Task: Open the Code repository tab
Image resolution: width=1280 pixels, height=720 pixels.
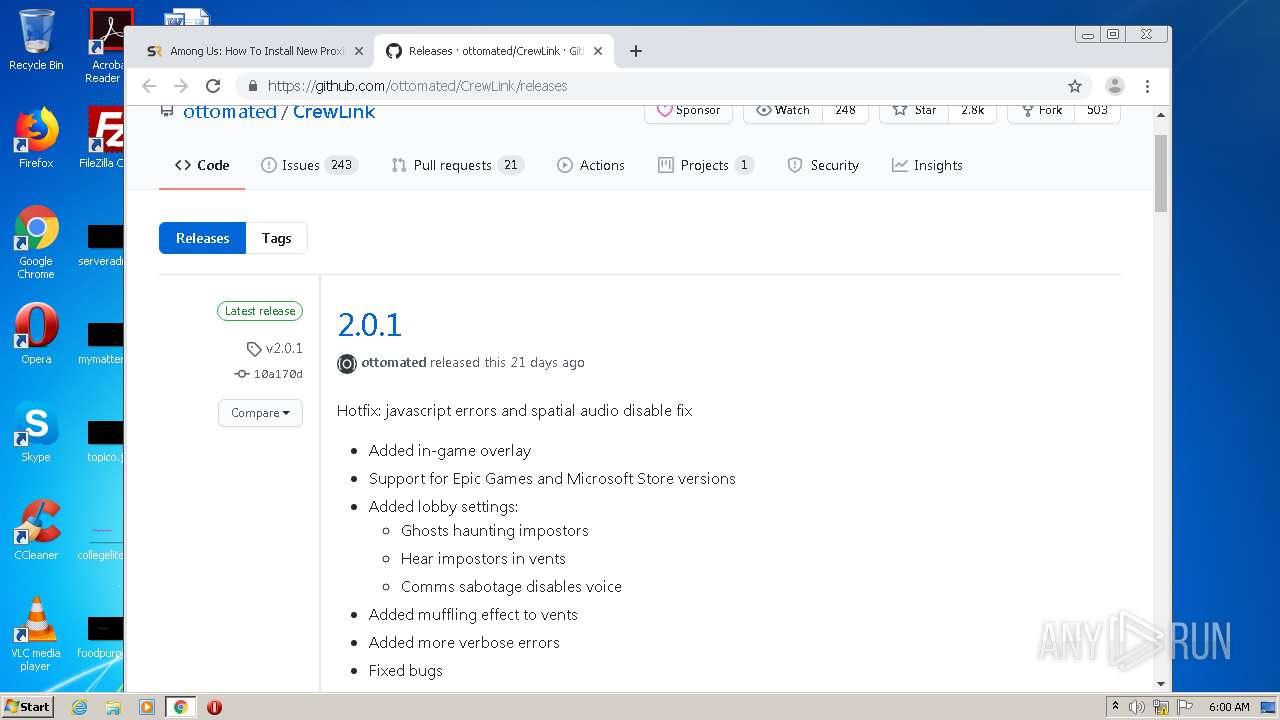Action: (202, 165)
